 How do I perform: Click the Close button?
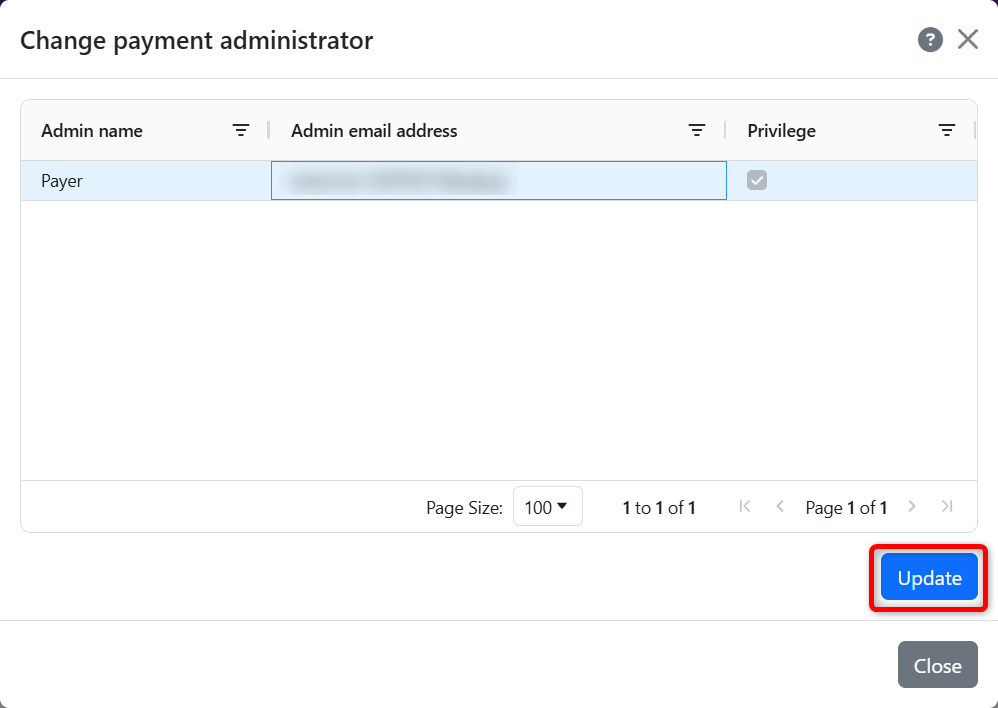[936, 664]
